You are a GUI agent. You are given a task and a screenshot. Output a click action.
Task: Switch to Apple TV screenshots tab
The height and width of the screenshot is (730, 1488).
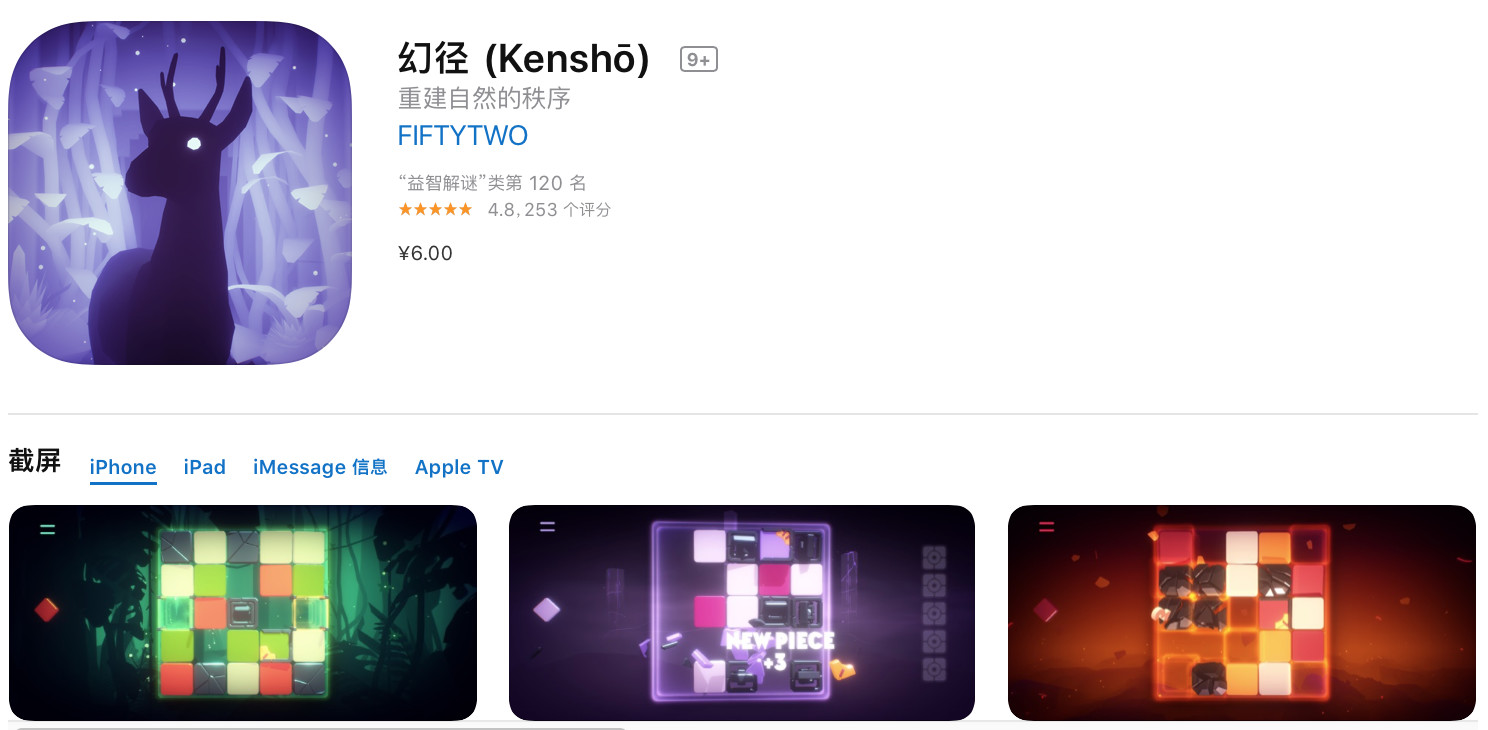[459, 467]
